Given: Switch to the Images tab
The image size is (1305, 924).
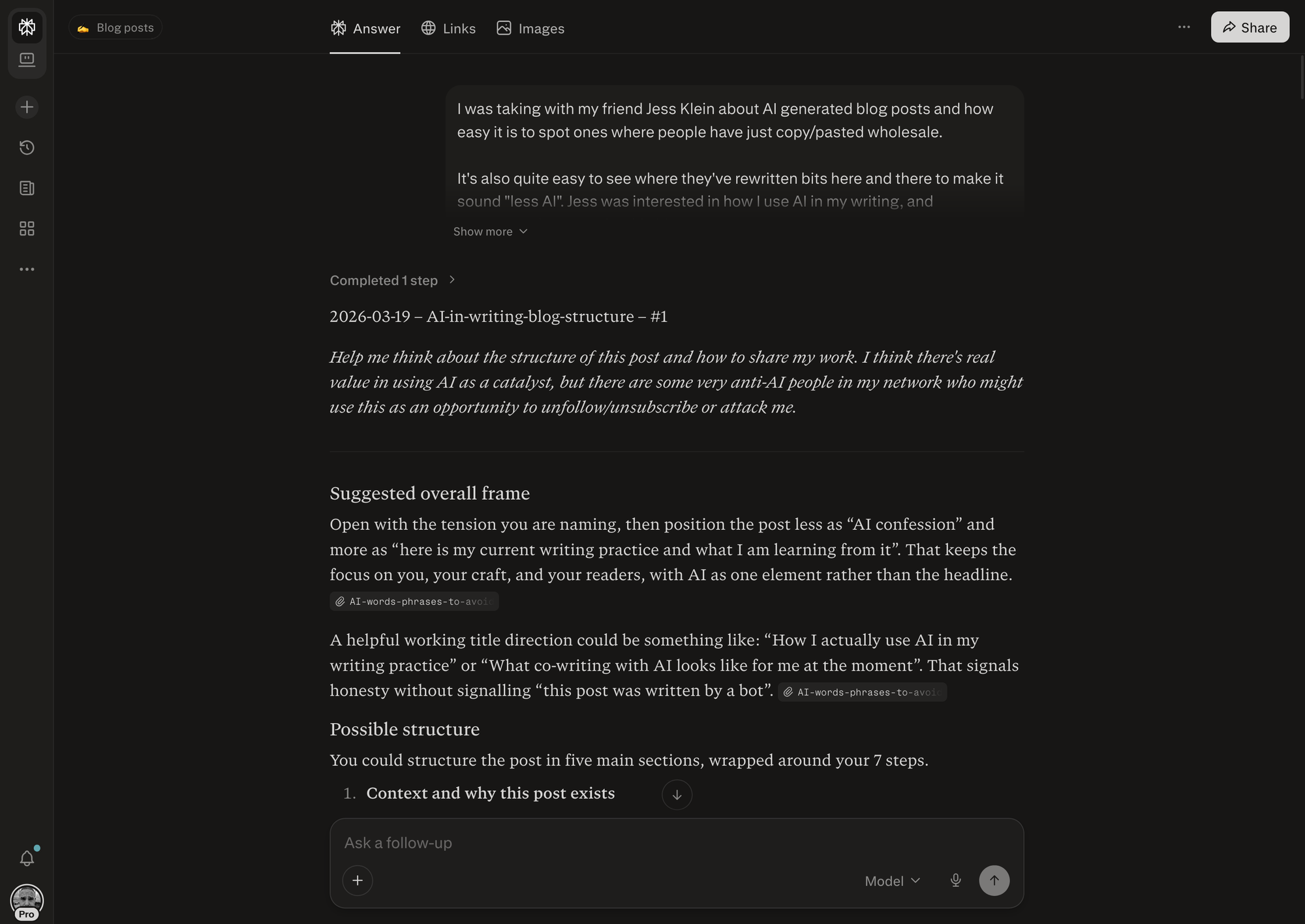Looking at the screenshot, I should (x=530, y=28).
